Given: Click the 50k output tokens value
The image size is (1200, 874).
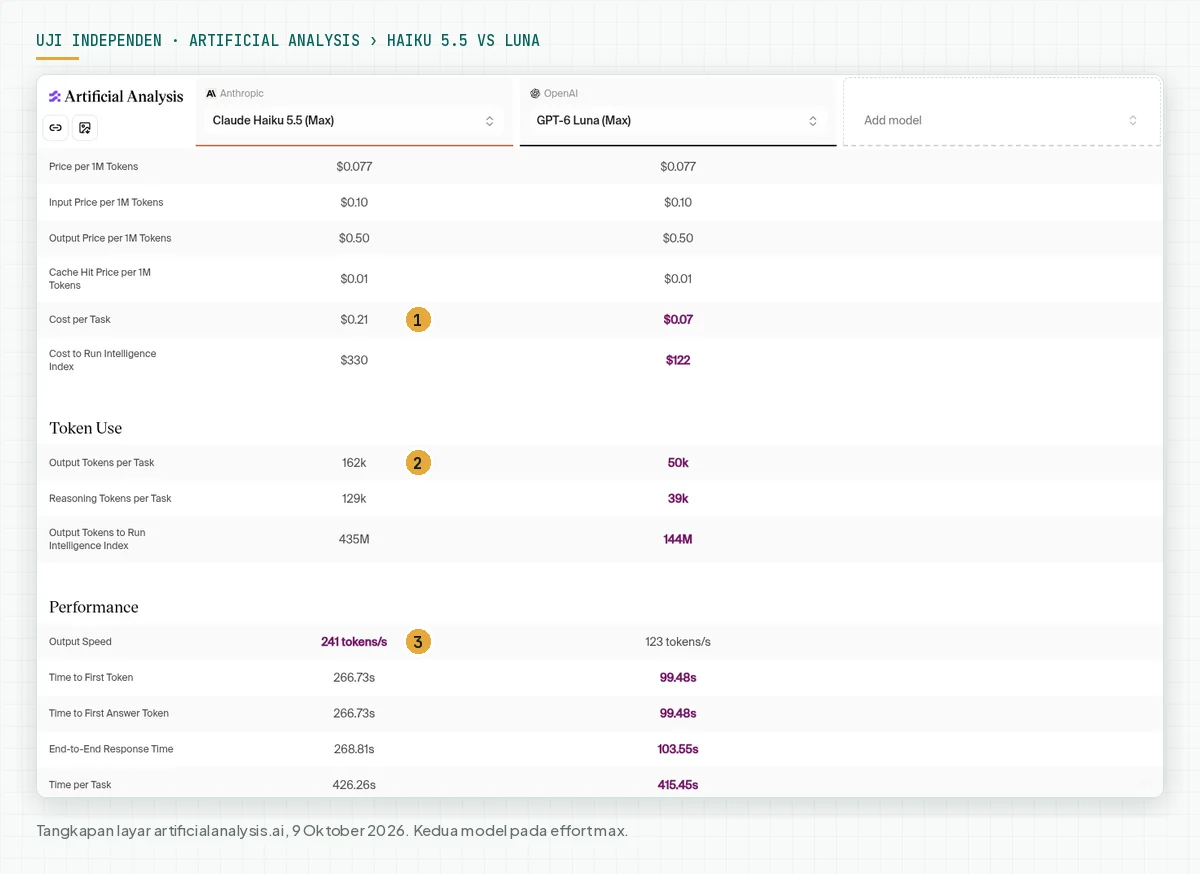Looking at the screenshot, I should 678,463.
